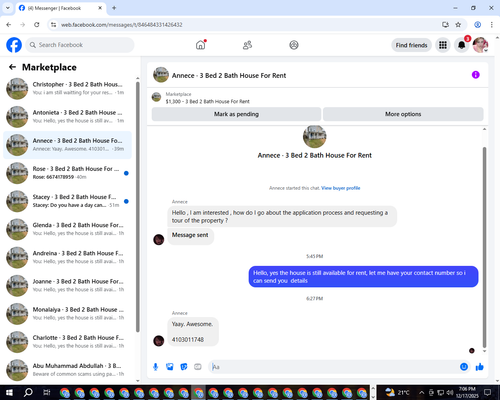Open the Christopher conversation

tap(68, 89)
